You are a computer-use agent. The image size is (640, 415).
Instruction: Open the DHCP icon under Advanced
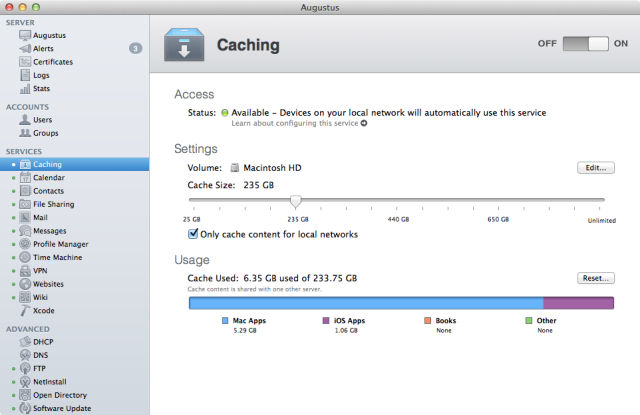[x=25, y=342]
